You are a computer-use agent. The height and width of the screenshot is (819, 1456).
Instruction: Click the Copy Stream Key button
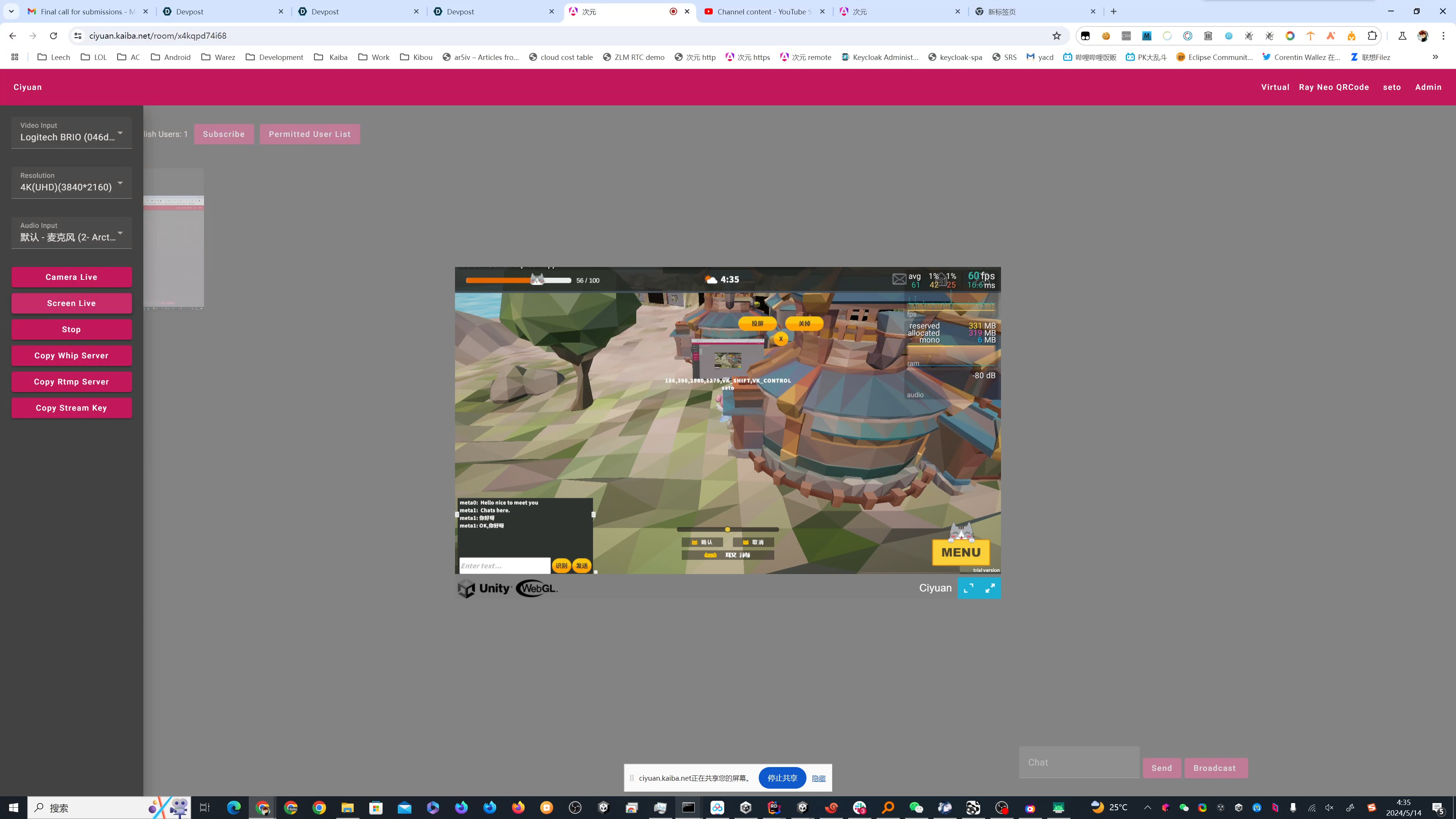[71, 408]
